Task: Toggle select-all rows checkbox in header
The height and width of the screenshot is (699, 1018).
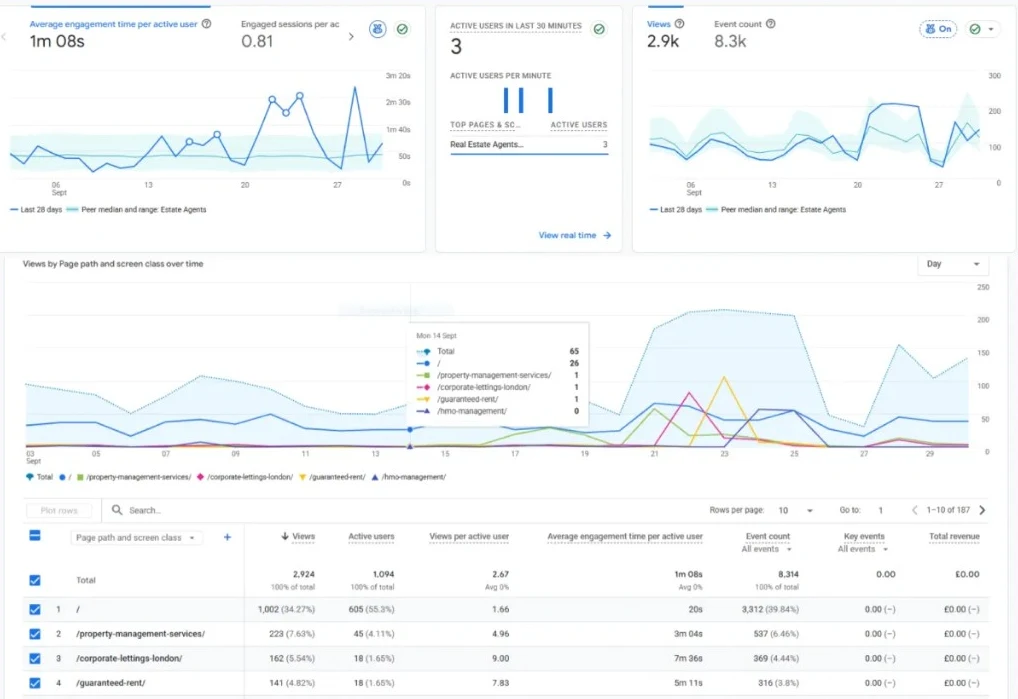Action: coord(35,535)
